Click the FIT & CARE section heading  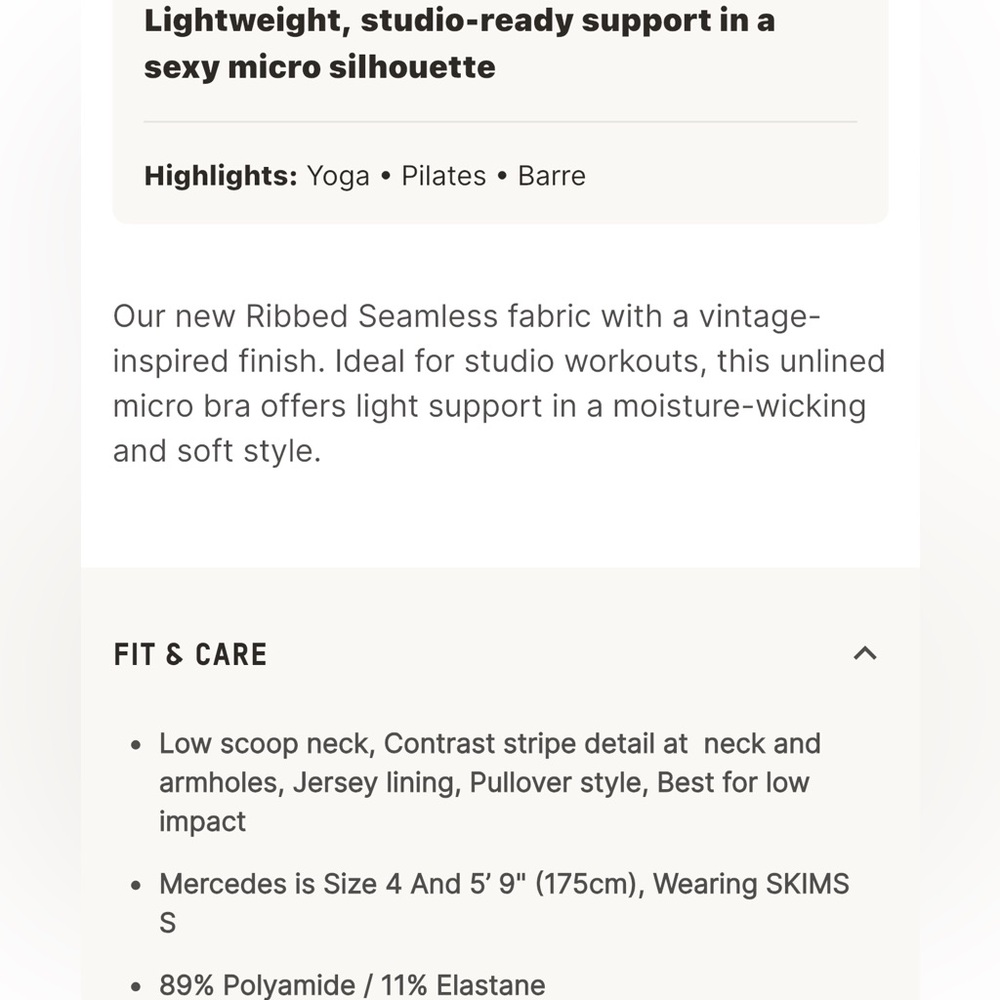[190, 655]
